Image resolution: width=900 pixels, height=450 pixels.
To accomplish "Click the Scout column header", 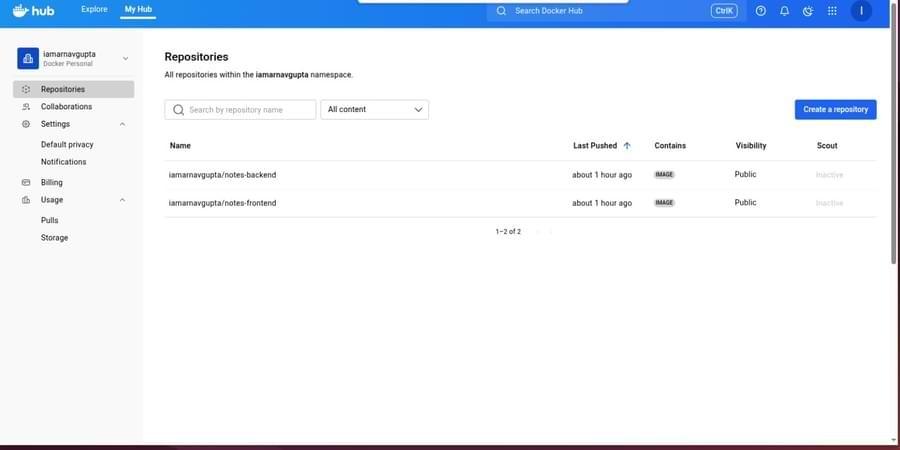I will coord(827,146).
